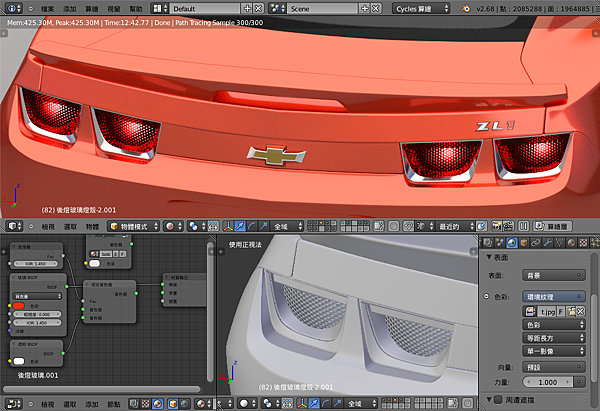600x411 pixels.
Task: Open the Info editor type selector icon
Action: (14, 8)
